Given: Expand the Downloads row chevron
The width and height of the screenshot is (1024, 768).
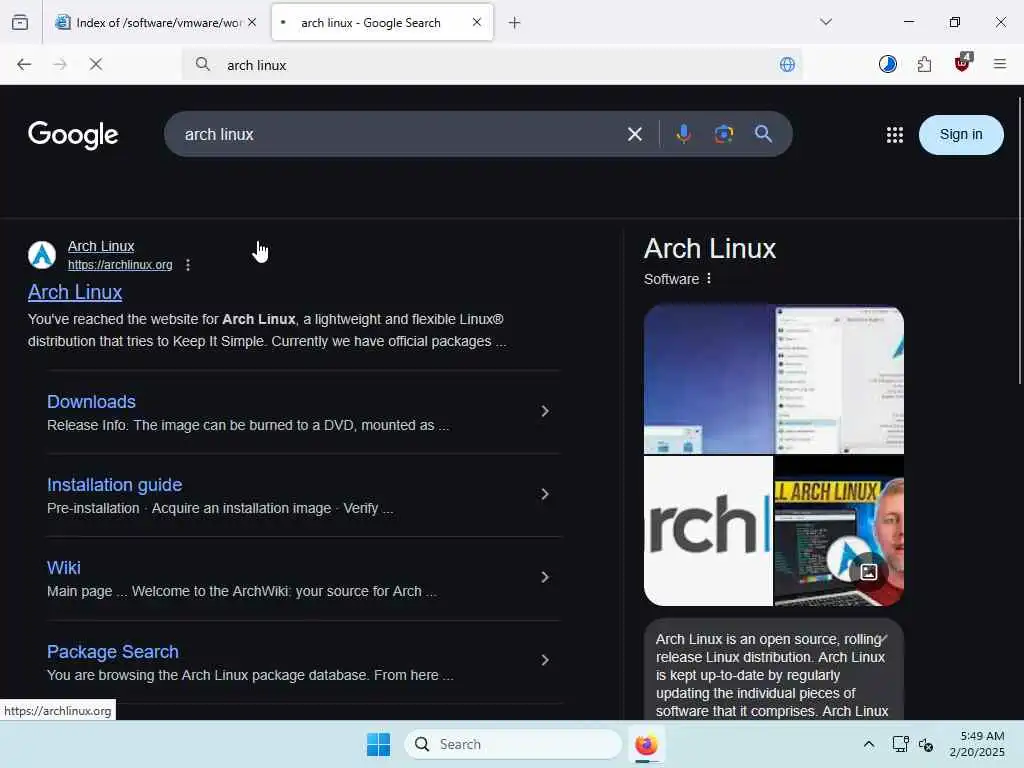Looking at the screenshot, I should 545,411.
